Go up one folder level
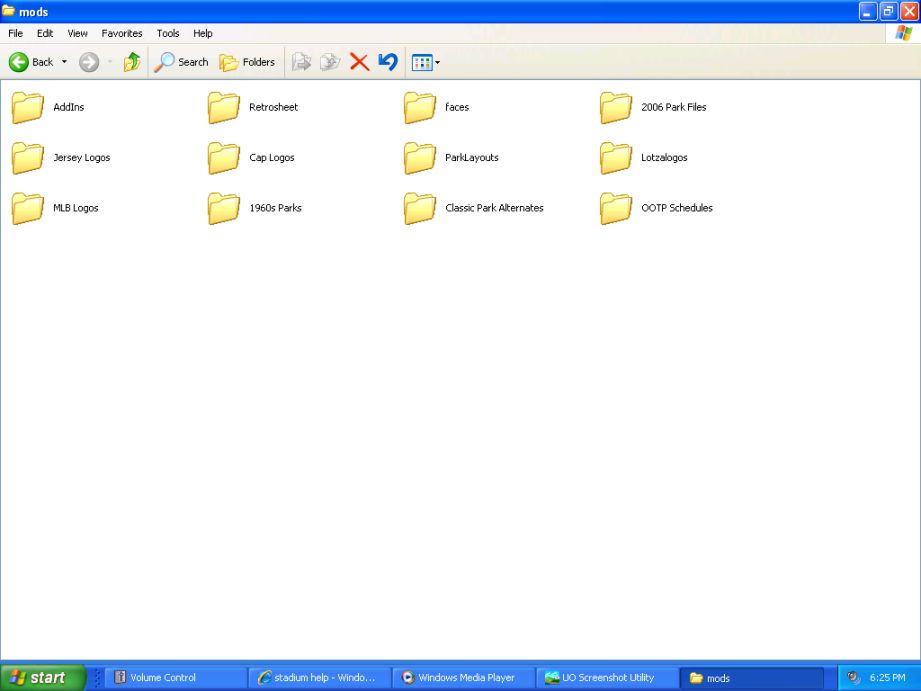 tap(132, 62)
